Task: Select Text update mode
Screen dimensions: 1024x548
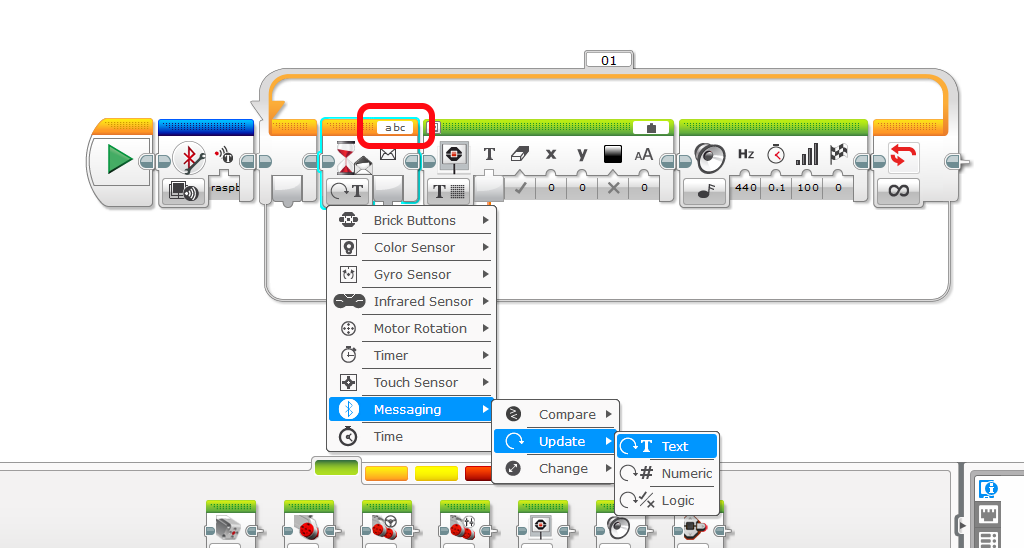Action: tap(667, 446)
